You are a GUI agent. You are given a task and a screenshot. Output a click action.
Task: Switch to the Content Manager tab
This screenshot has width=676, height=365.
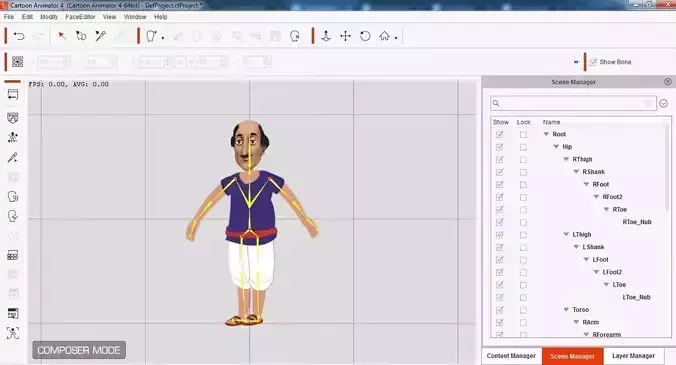click(511, 356)
